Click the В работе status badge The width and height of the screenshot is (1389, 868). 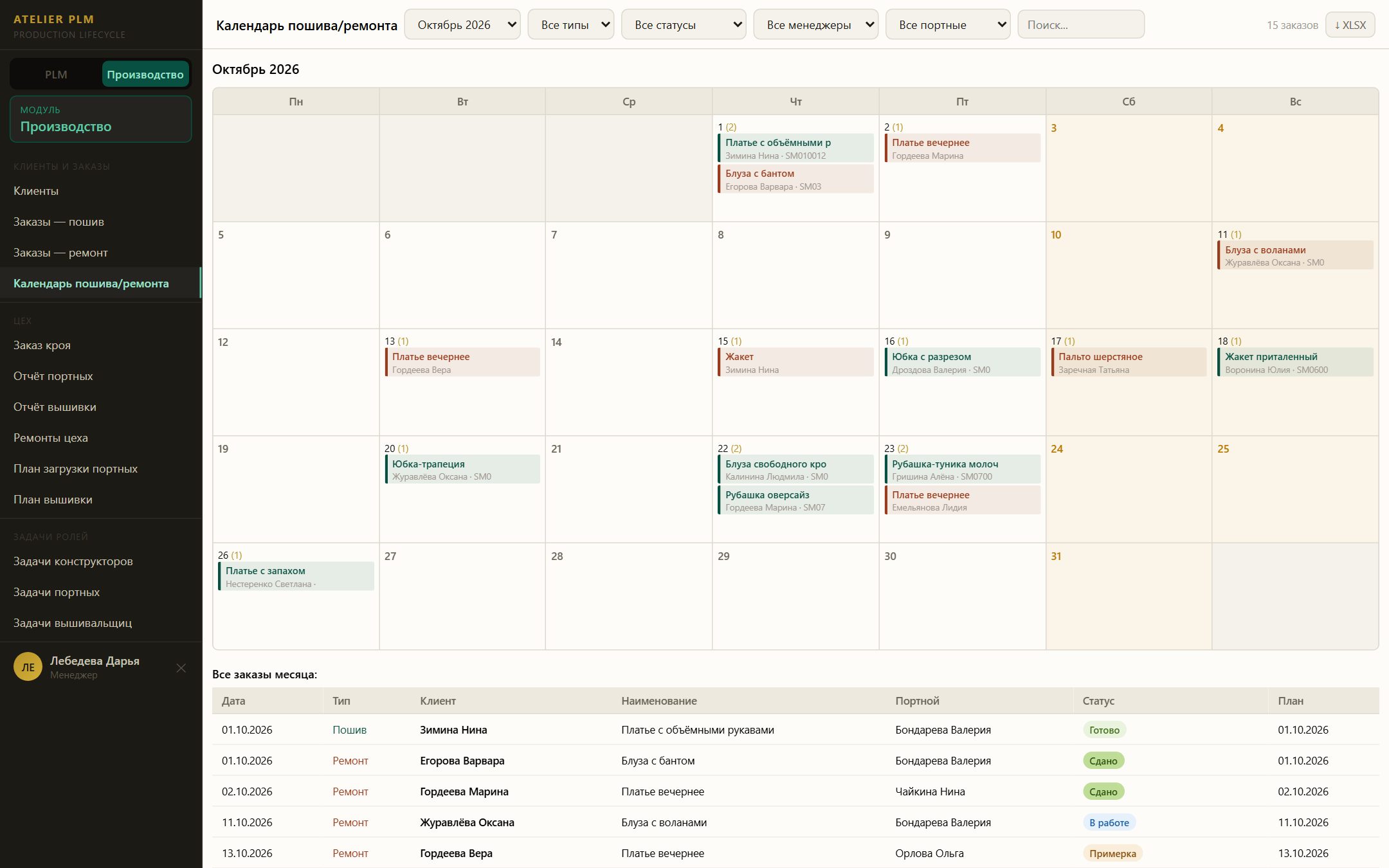tap(1109, 822)
